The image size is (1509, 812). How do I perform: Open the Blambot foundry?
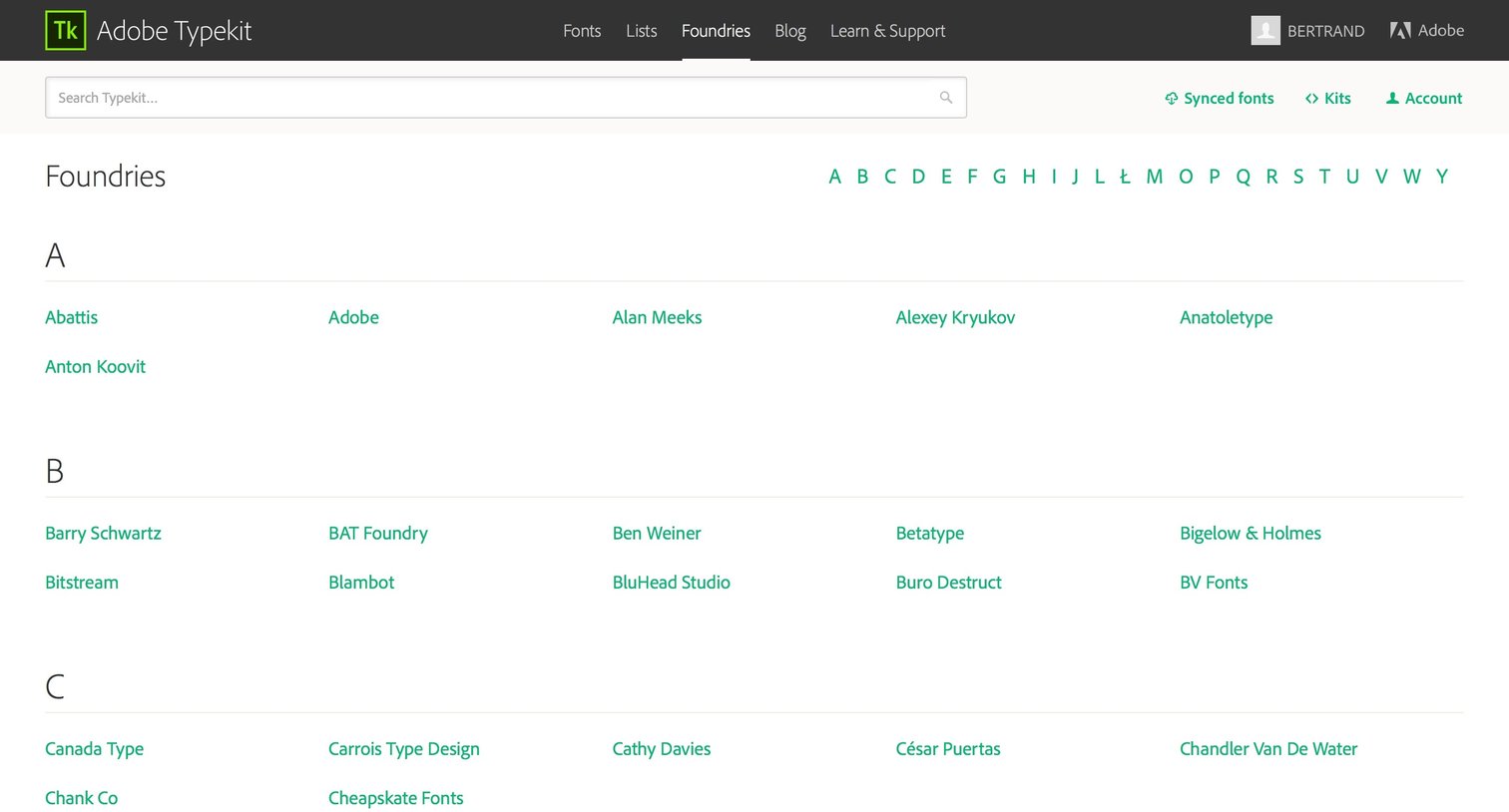[361, 583]
